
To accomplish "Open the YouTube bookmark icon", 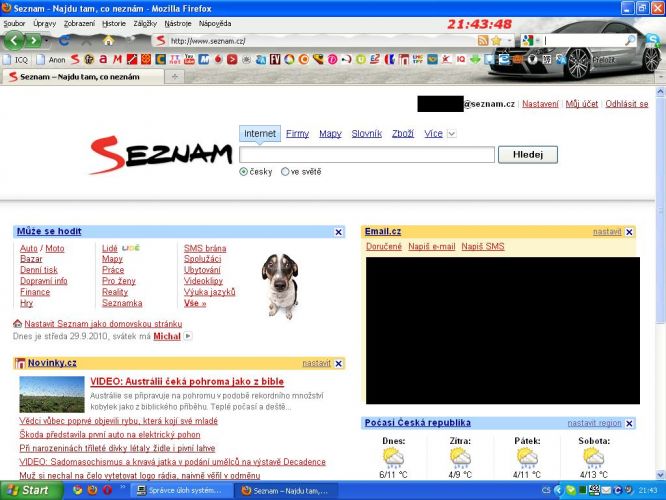I will tap(189, 59).
